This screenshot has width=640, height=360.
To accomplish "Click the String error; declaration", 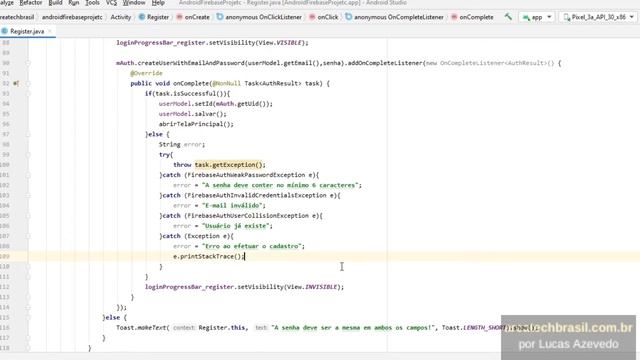I will pos(182,144).
